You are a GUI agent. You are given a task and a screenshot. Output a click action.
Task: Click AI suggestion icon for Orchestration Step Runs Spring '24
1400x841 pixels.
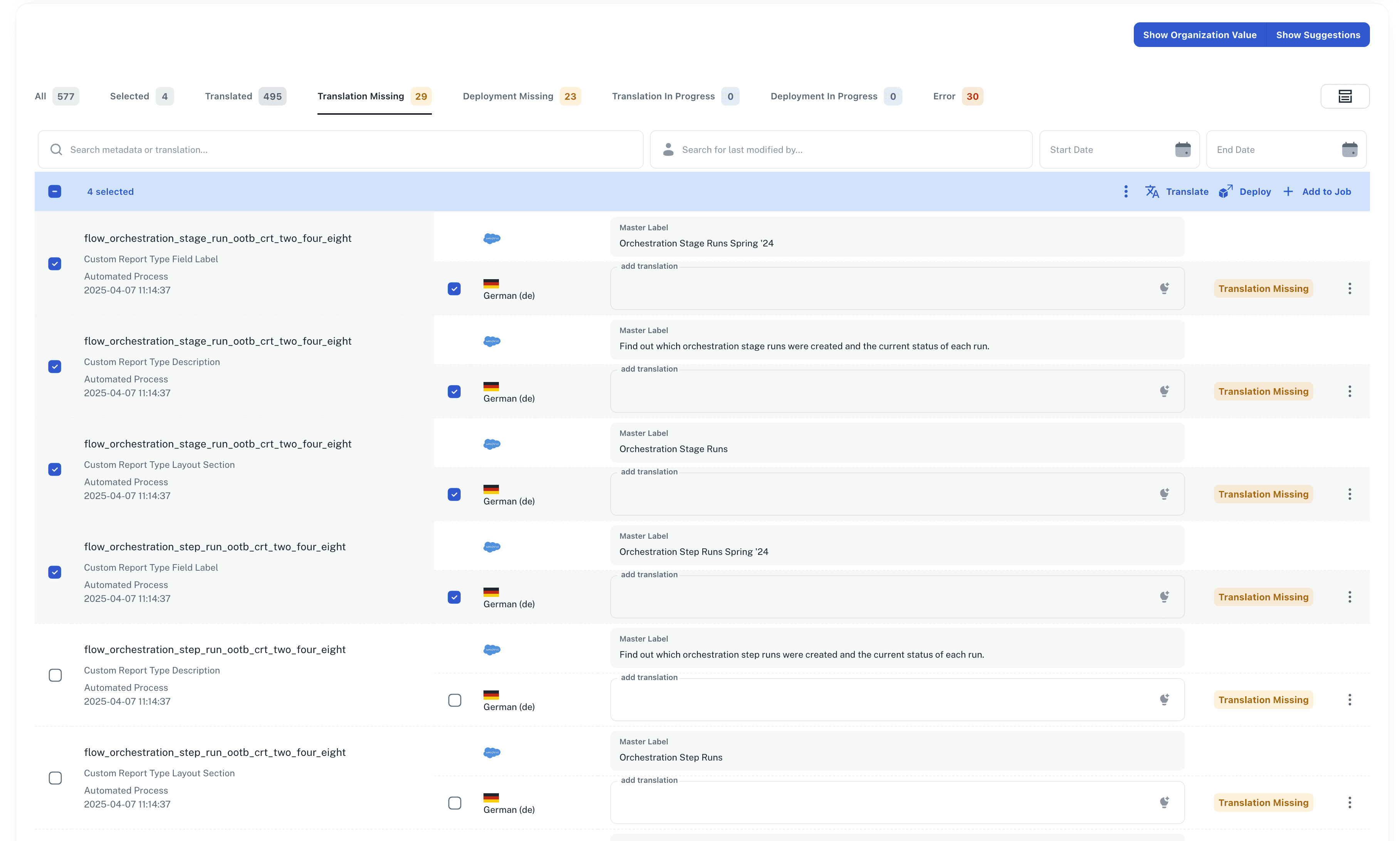pyautogui.click(x=1164, y=597)
